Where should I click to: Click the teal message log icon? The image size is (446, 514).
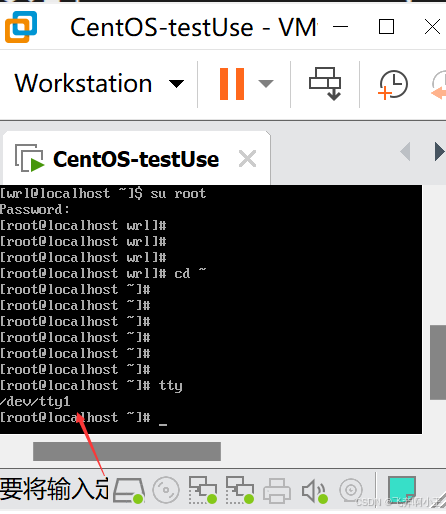click(402, 489)
